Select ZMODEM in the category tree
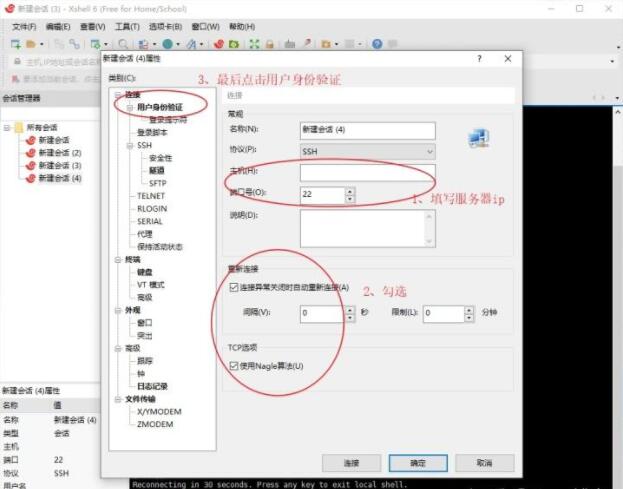 [x=155, y=424]
